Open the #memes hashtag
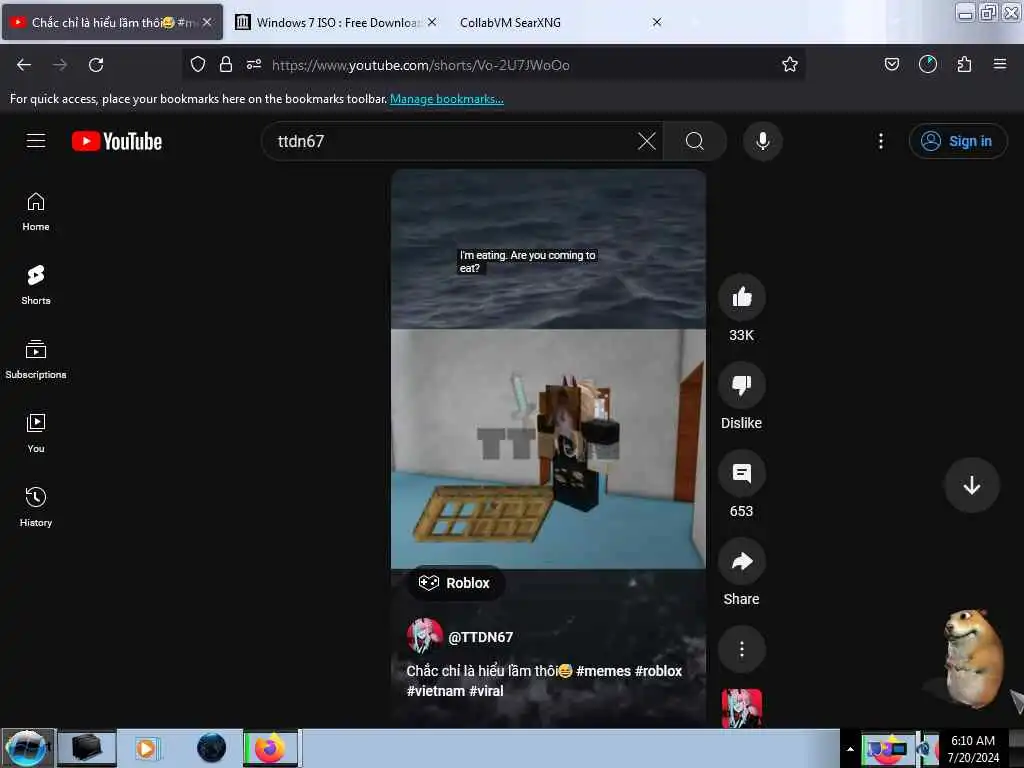The height and width of the screenshot is (768, 1024). [603, 671]
